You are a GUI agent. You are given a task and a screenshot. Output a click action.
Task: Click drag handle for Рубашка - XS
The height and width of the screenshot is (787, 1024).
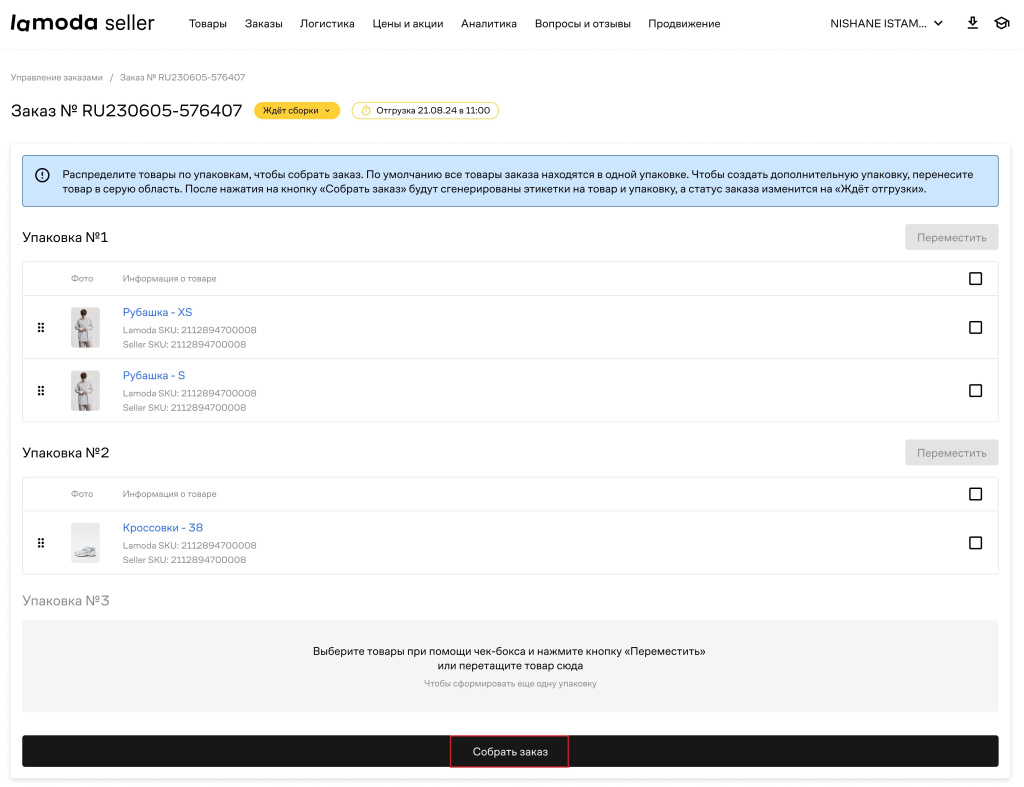tap(41, 327)
